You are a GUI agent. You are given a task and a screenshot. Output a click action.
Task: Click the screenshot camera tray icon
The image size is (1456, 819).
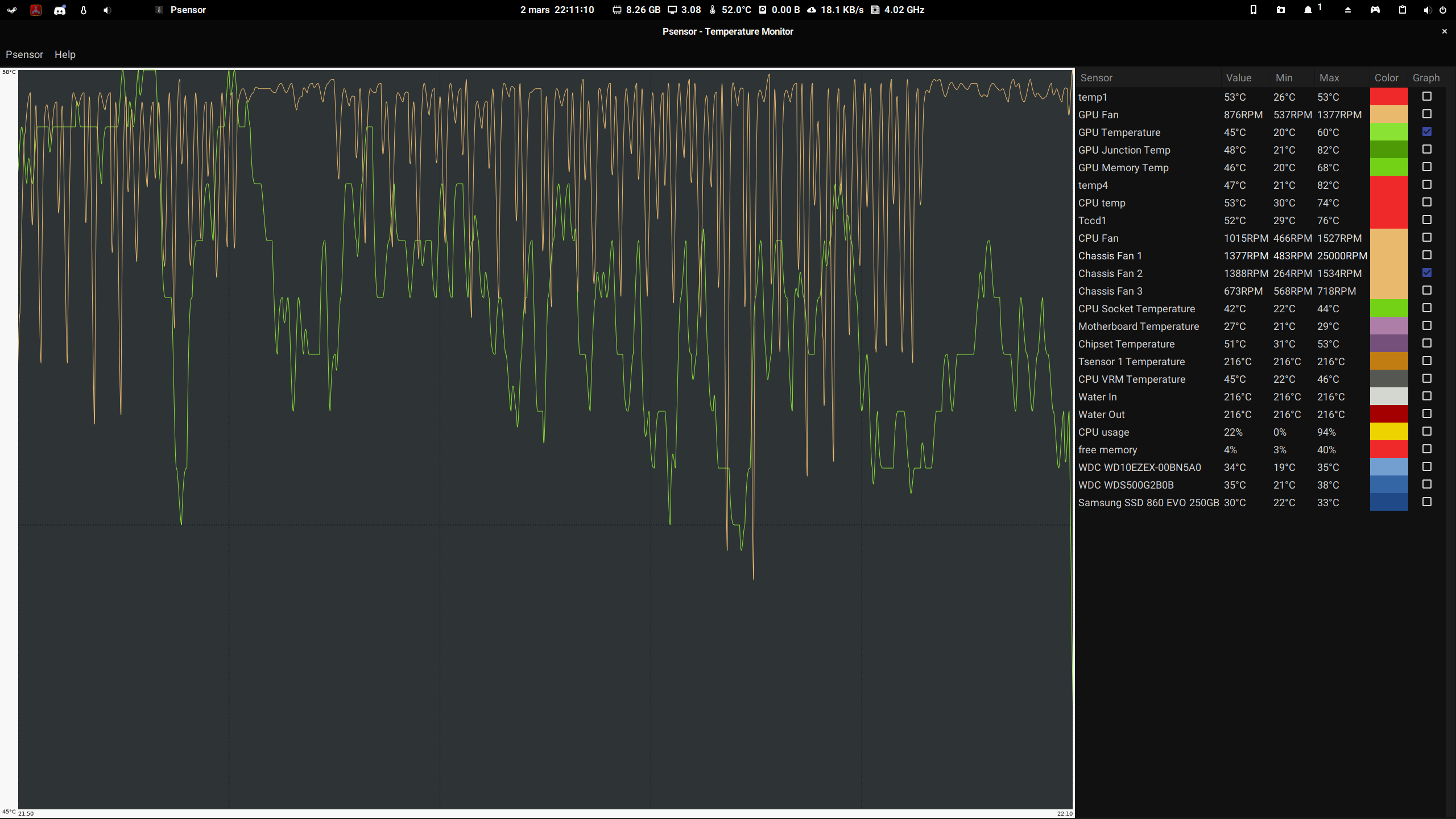(1281, 10)
